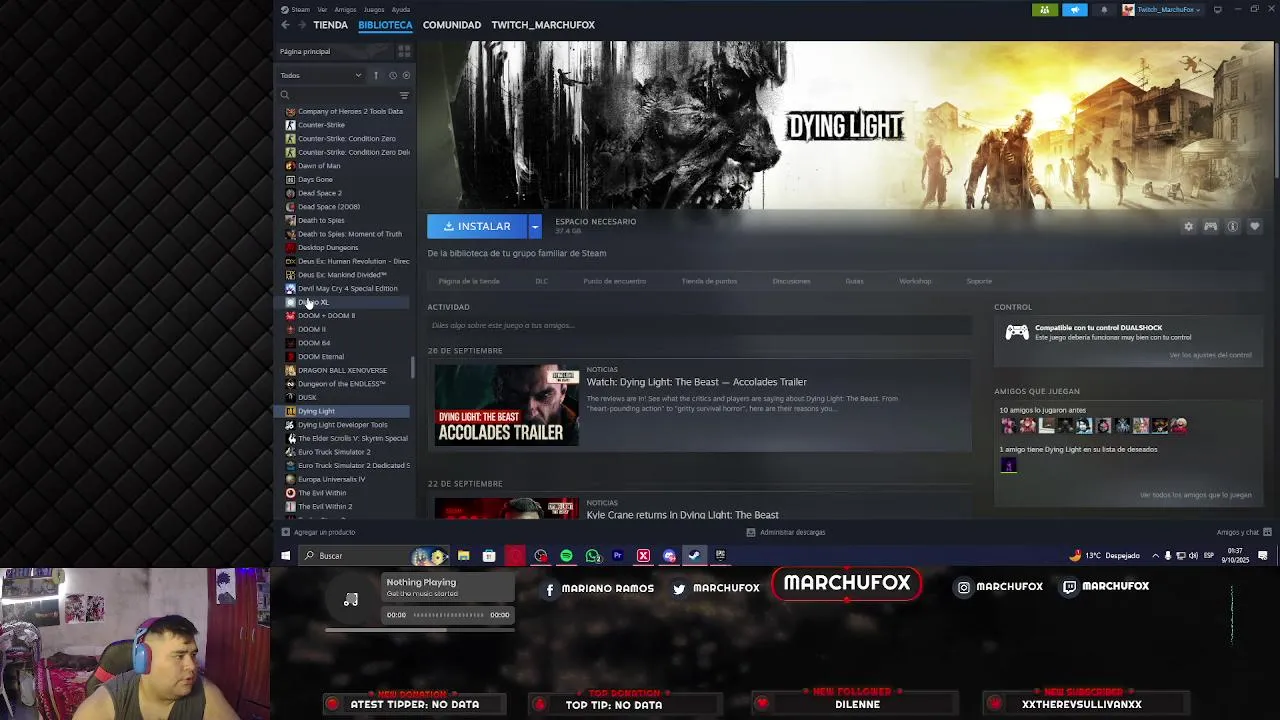Click the recent activity clock filter icon
The image size is (1280, 720).
click(x=392, y=75)
